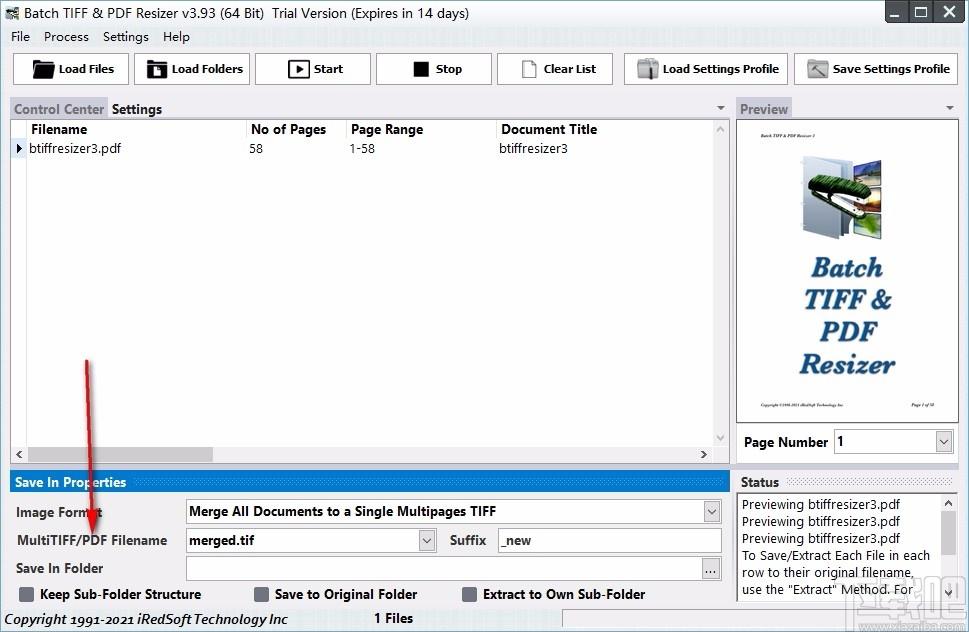The width and height of the screenshot is (969, 632).
Task: Open the Settings menu
Action: [125, 36]
